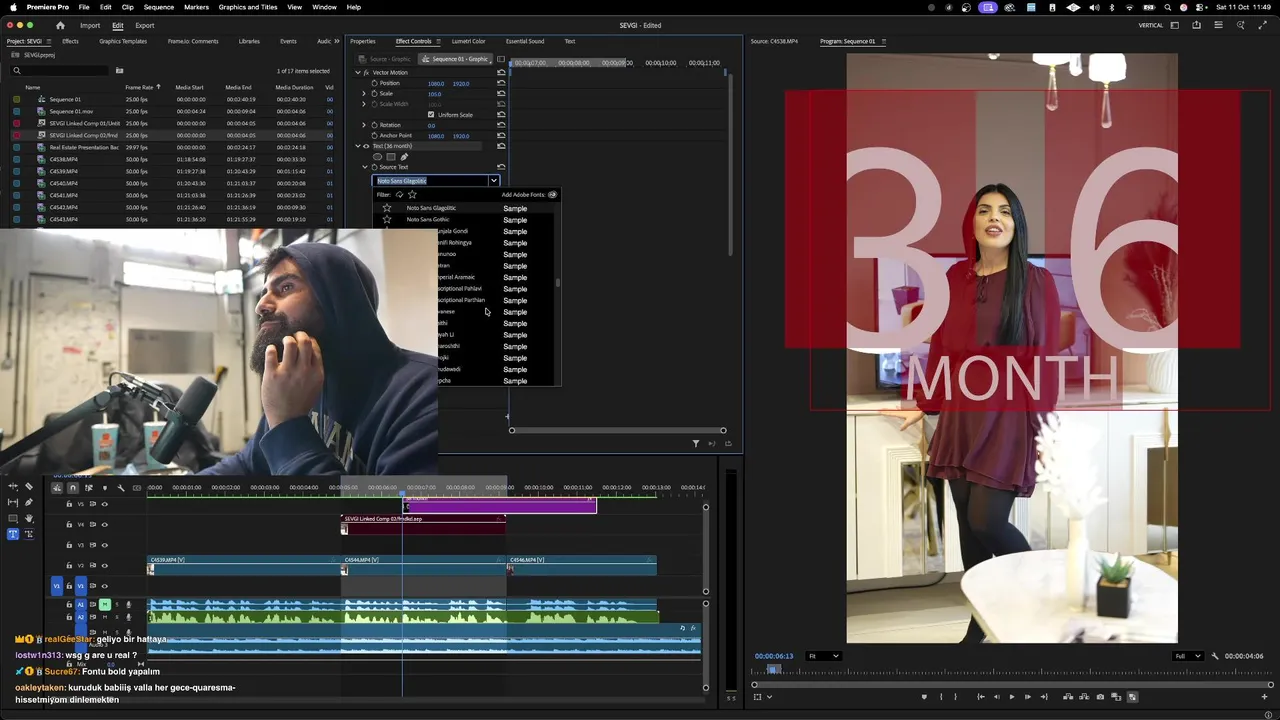
Task: Open Program Monitor settings wrench
Action: coord(1215,656)
